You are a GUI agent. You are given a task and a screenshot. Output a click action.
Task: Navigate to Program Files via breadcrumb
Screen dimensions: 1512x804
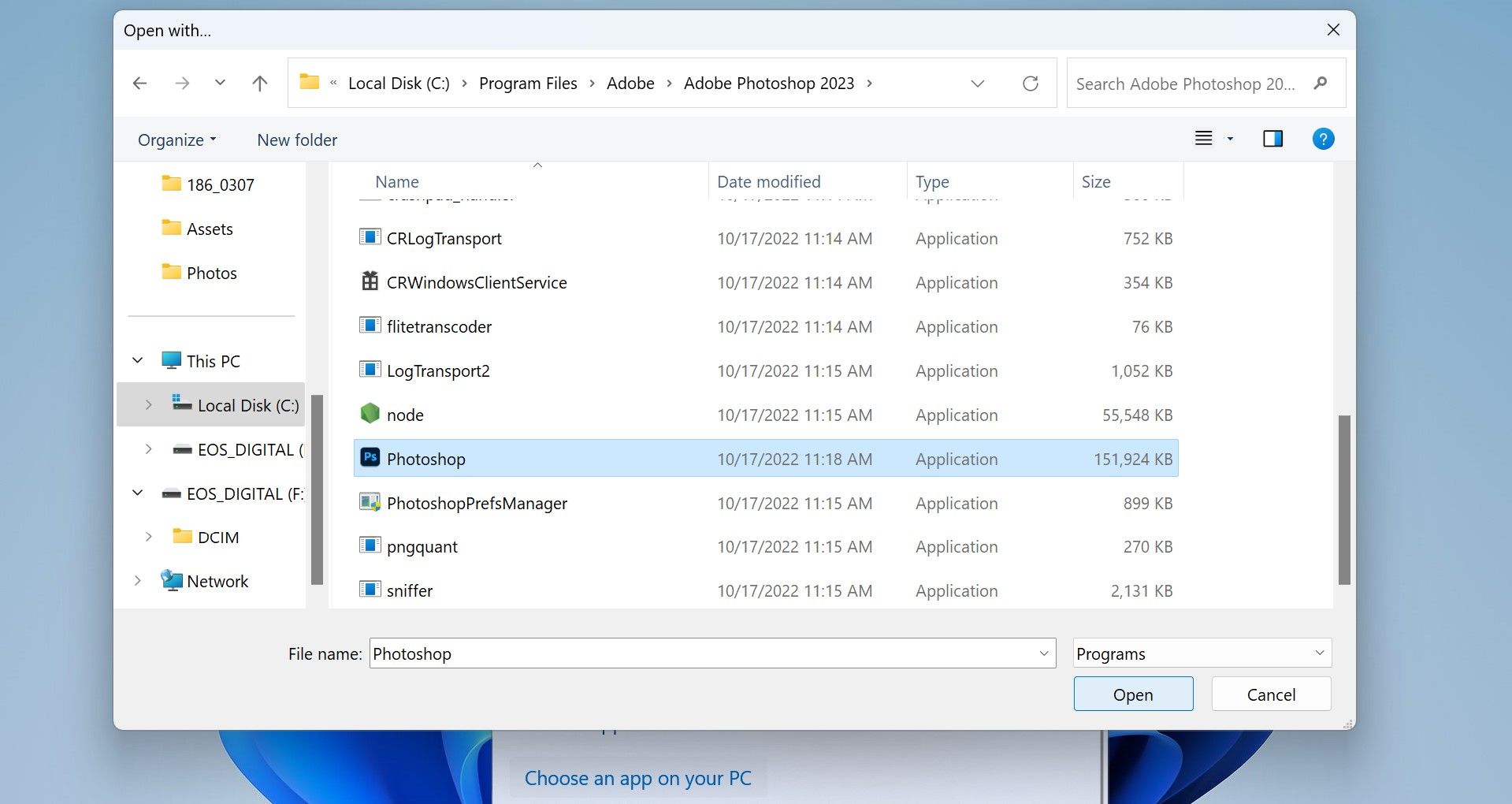click(528, 83)
